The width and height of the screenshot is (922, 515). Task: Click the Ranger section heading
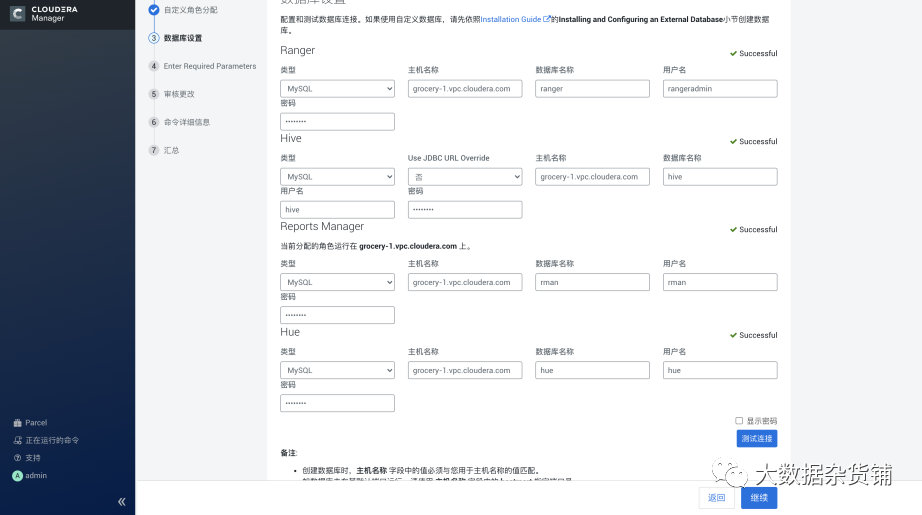tap(298, 51)
